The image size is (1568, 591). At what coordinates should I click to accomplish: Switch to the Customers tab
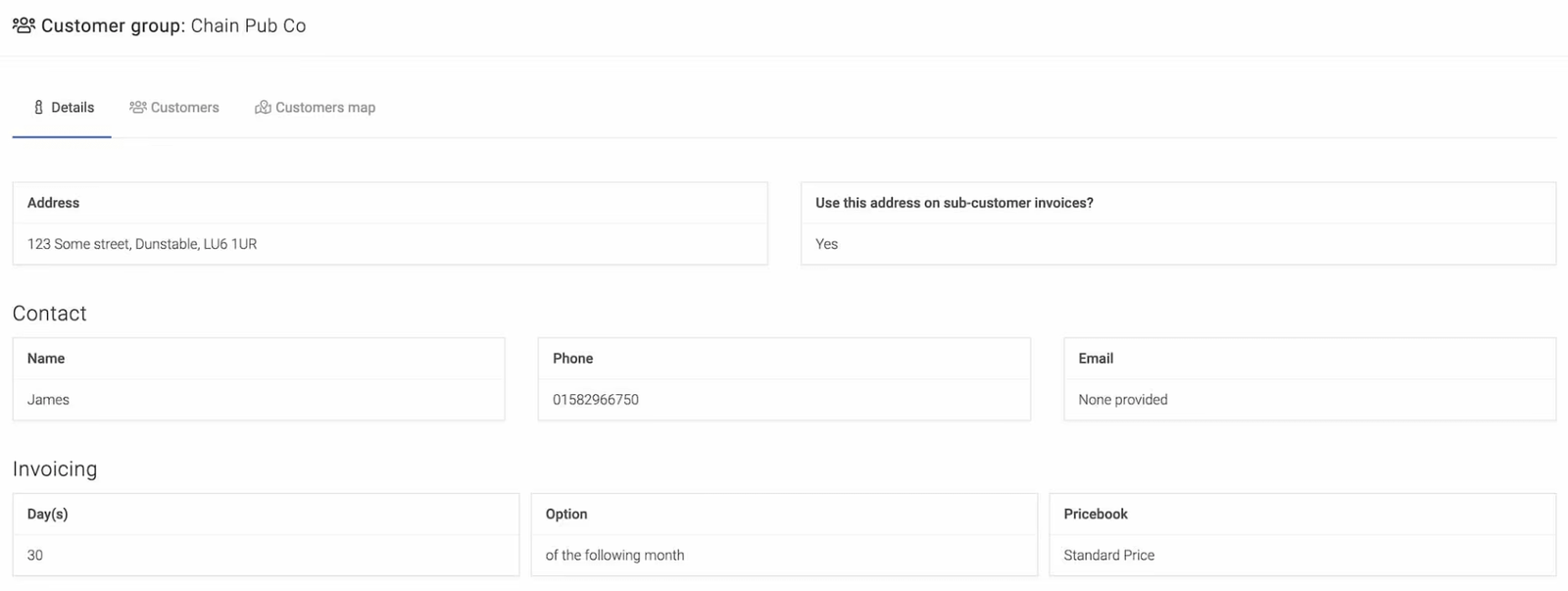183,107
